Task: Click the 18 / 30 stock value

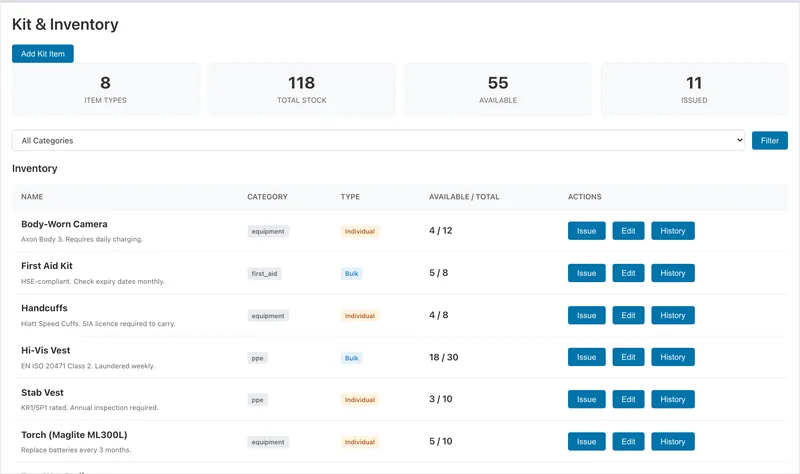Action: click(444, 357)
